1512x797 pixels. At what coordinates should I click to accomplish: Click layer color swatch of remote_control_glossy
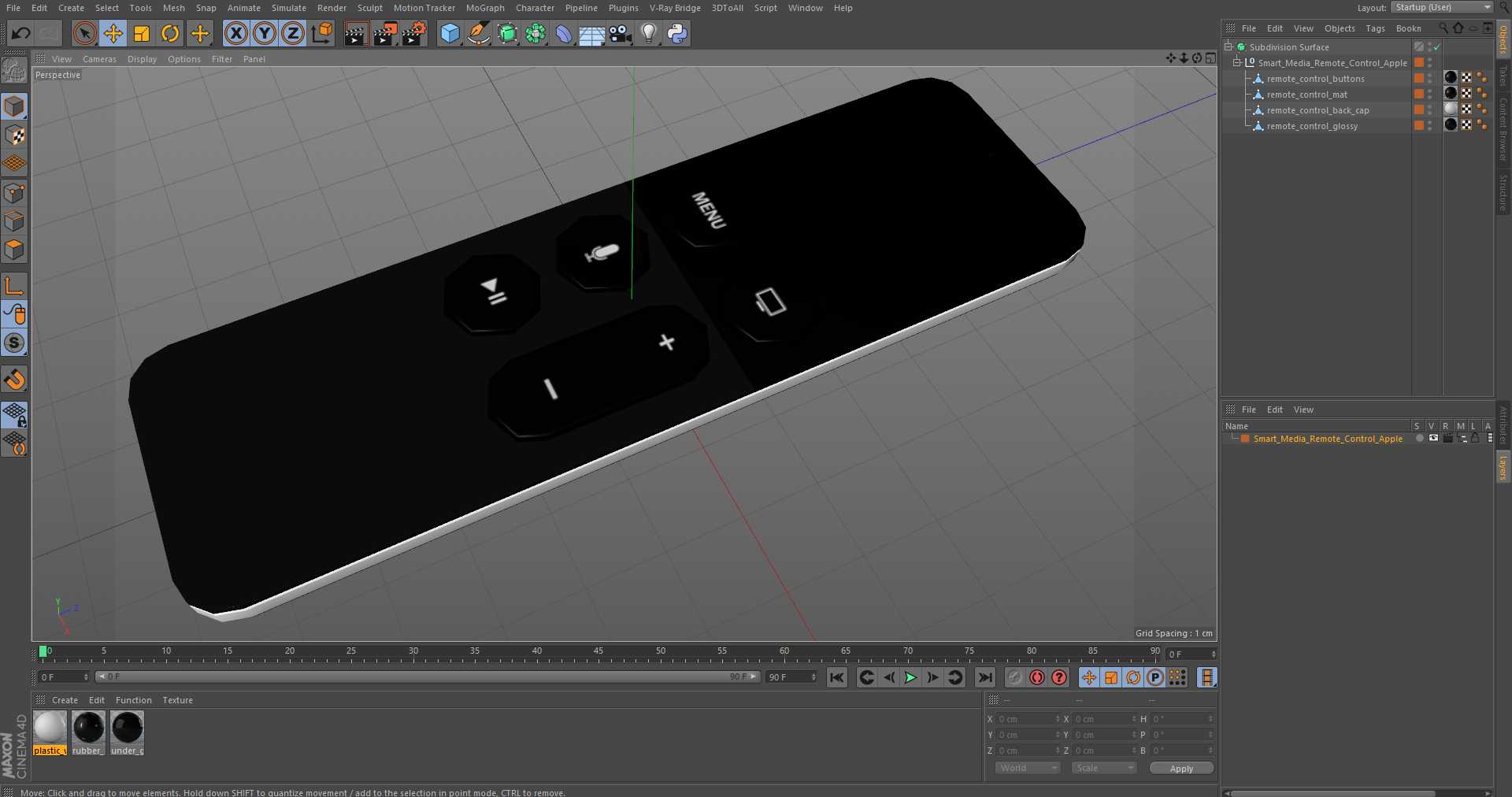coord(1418,126)
